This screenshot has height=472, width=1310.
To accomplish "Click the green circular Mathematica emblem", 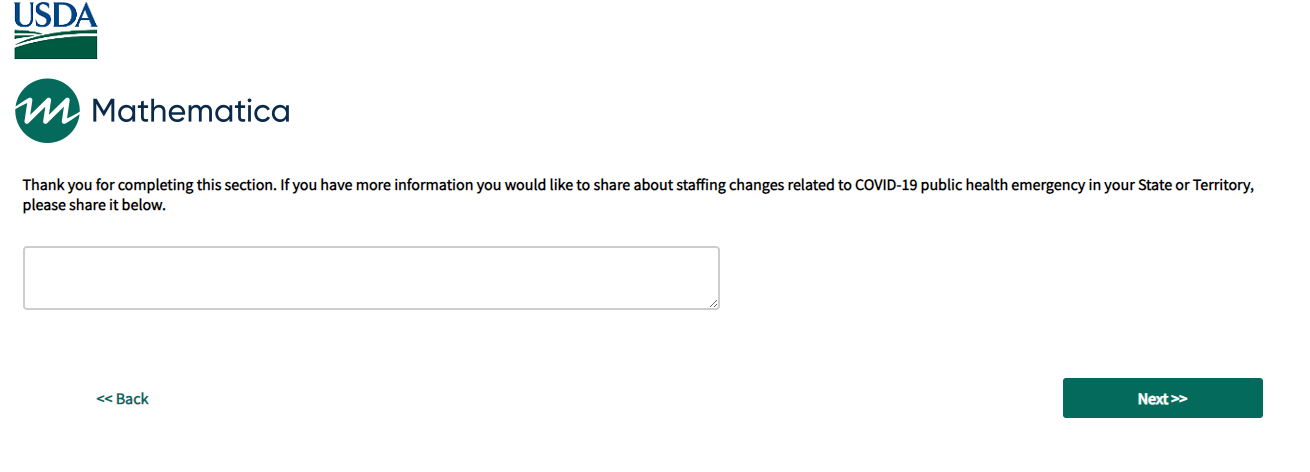I will coord(47,110).
